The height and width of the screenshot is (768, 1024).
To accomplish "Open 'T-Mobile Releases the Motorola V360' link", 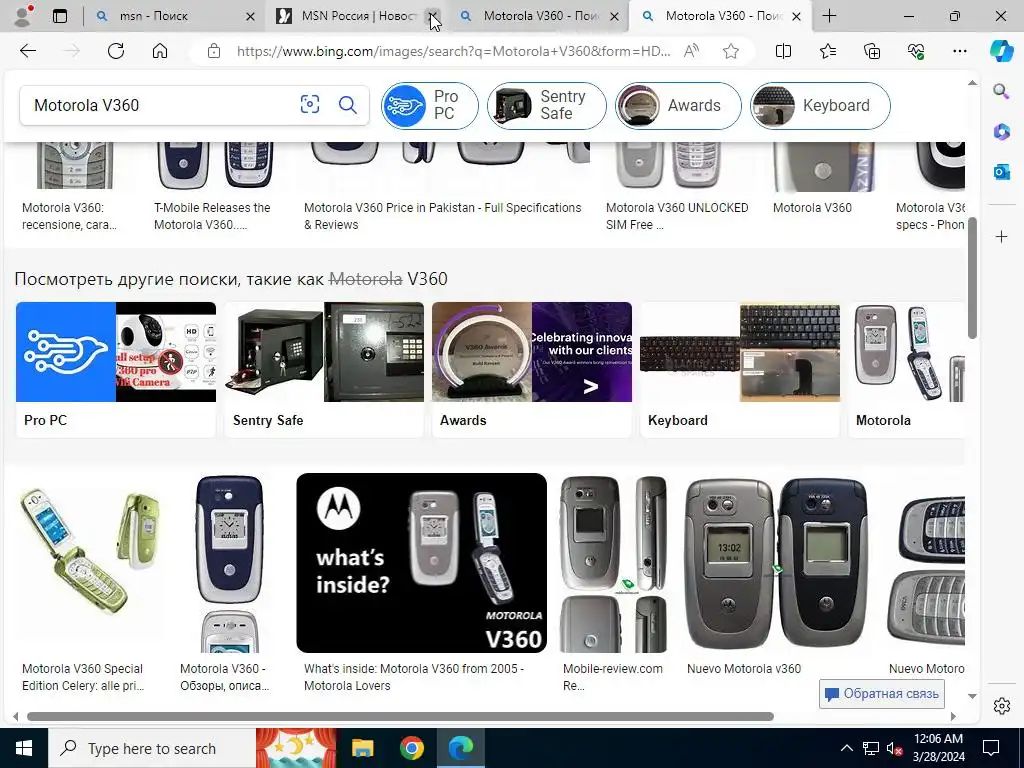I will point(212,216).
